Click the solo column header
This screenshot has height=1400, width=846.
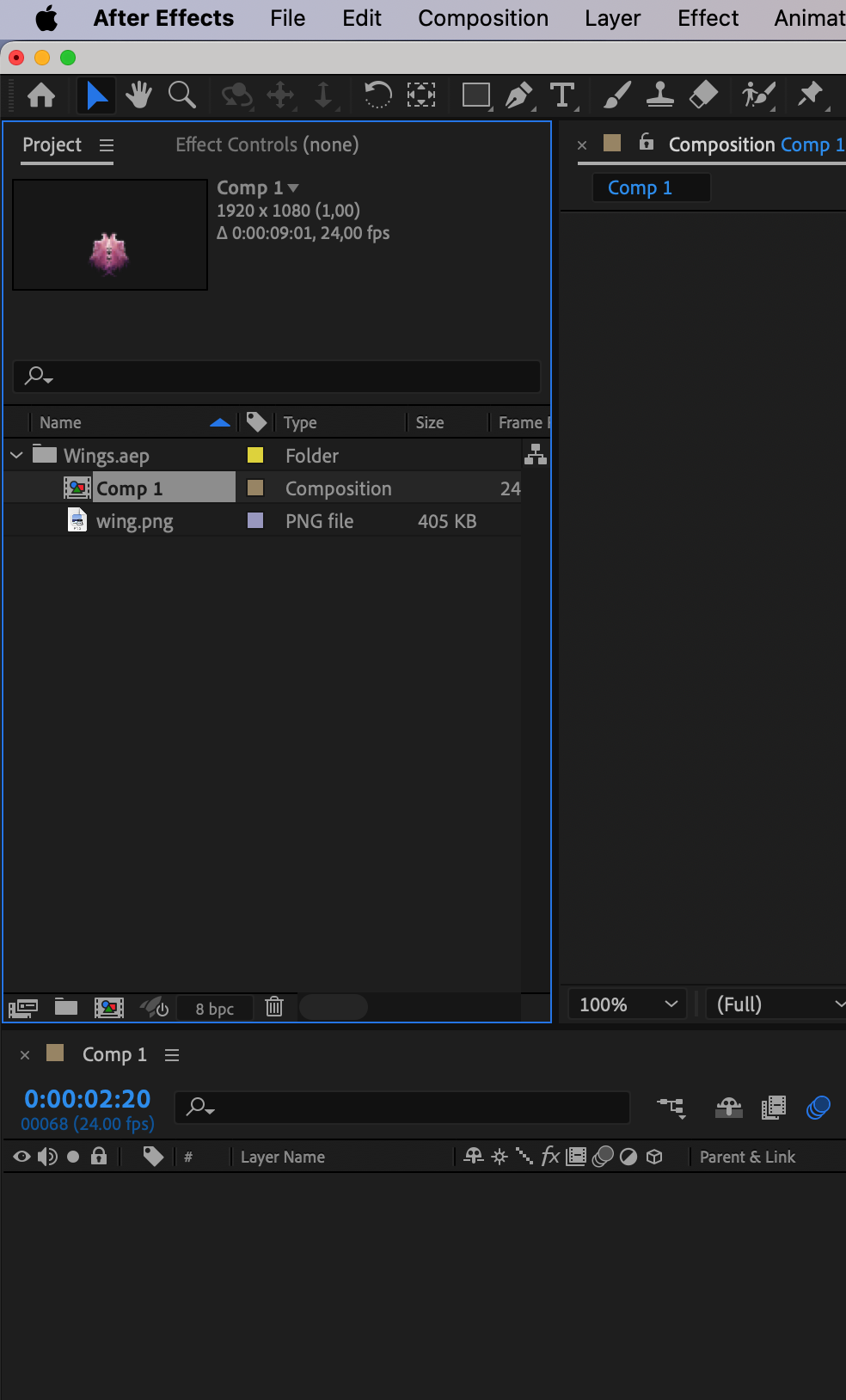(73, 1157)
